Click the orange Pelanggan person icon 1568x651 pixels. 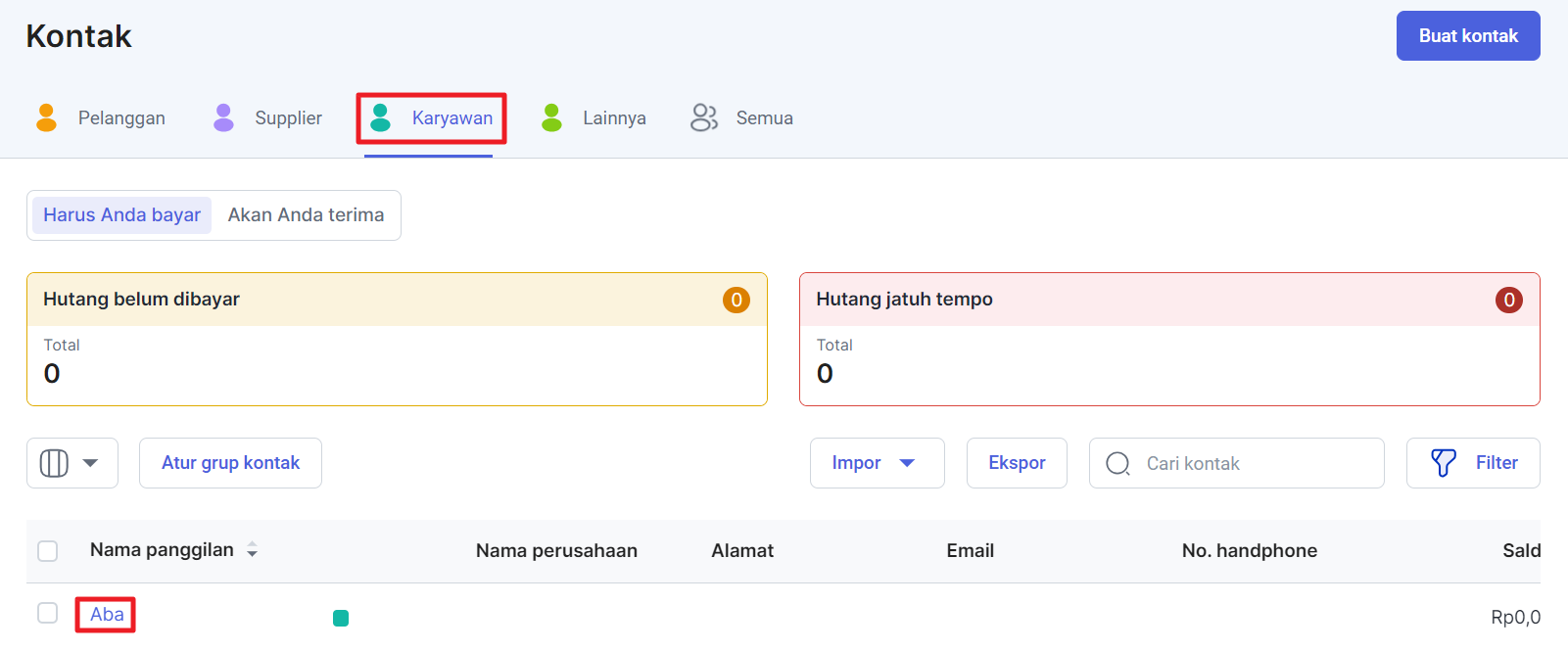(46, 117)
